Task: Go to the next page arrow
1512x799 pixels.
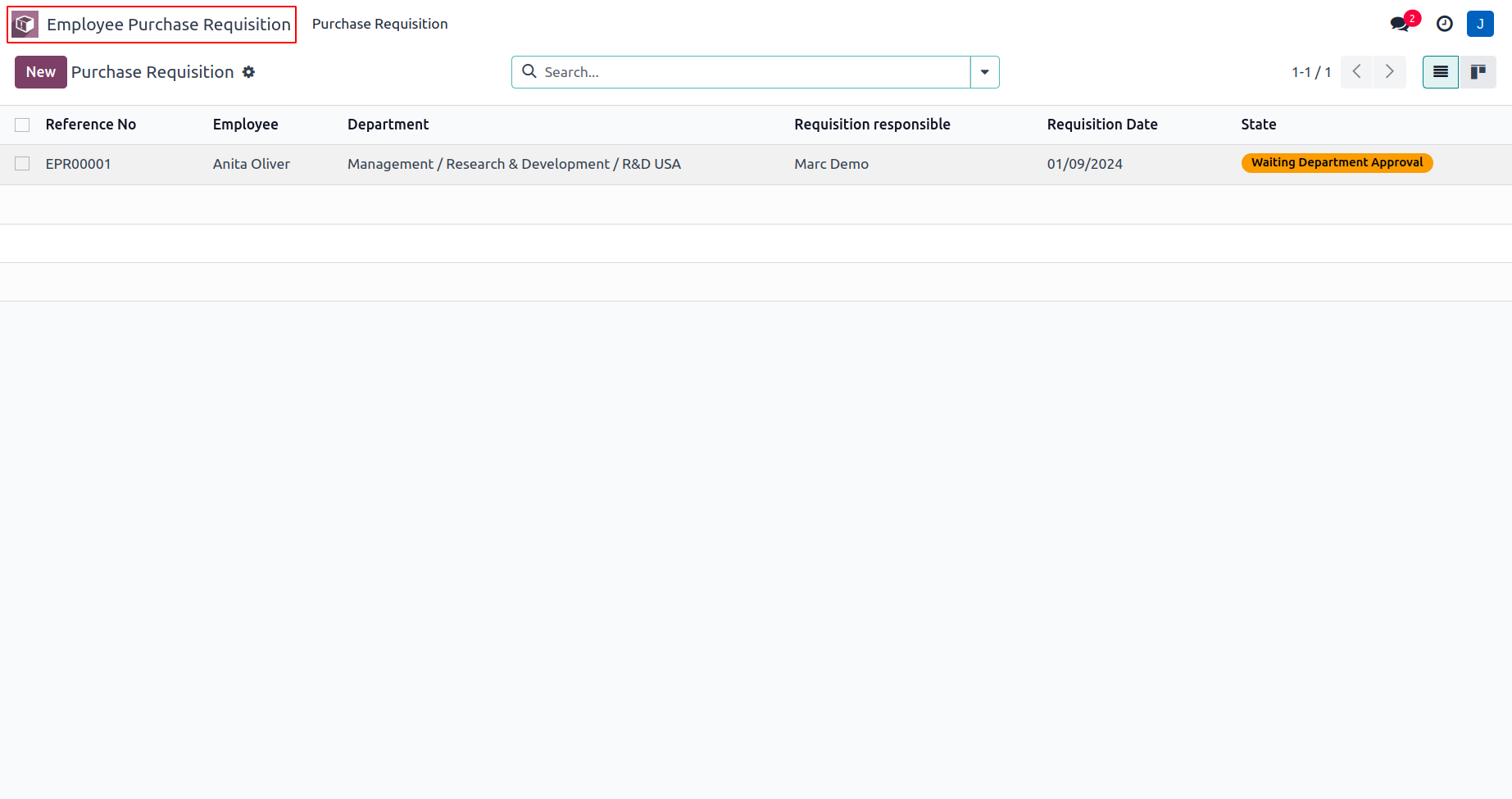Action: (x=1390, y=72)
